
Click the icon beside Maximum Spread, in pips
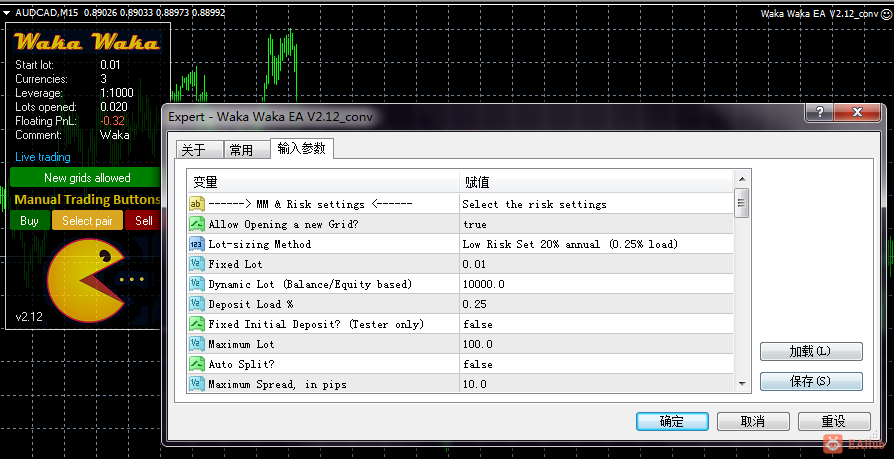[x=197, y=384]
